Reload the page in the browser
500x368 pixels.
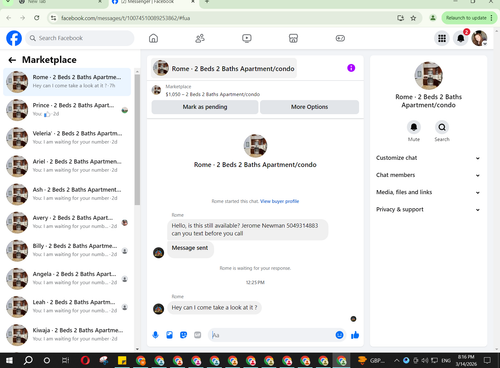37,18
